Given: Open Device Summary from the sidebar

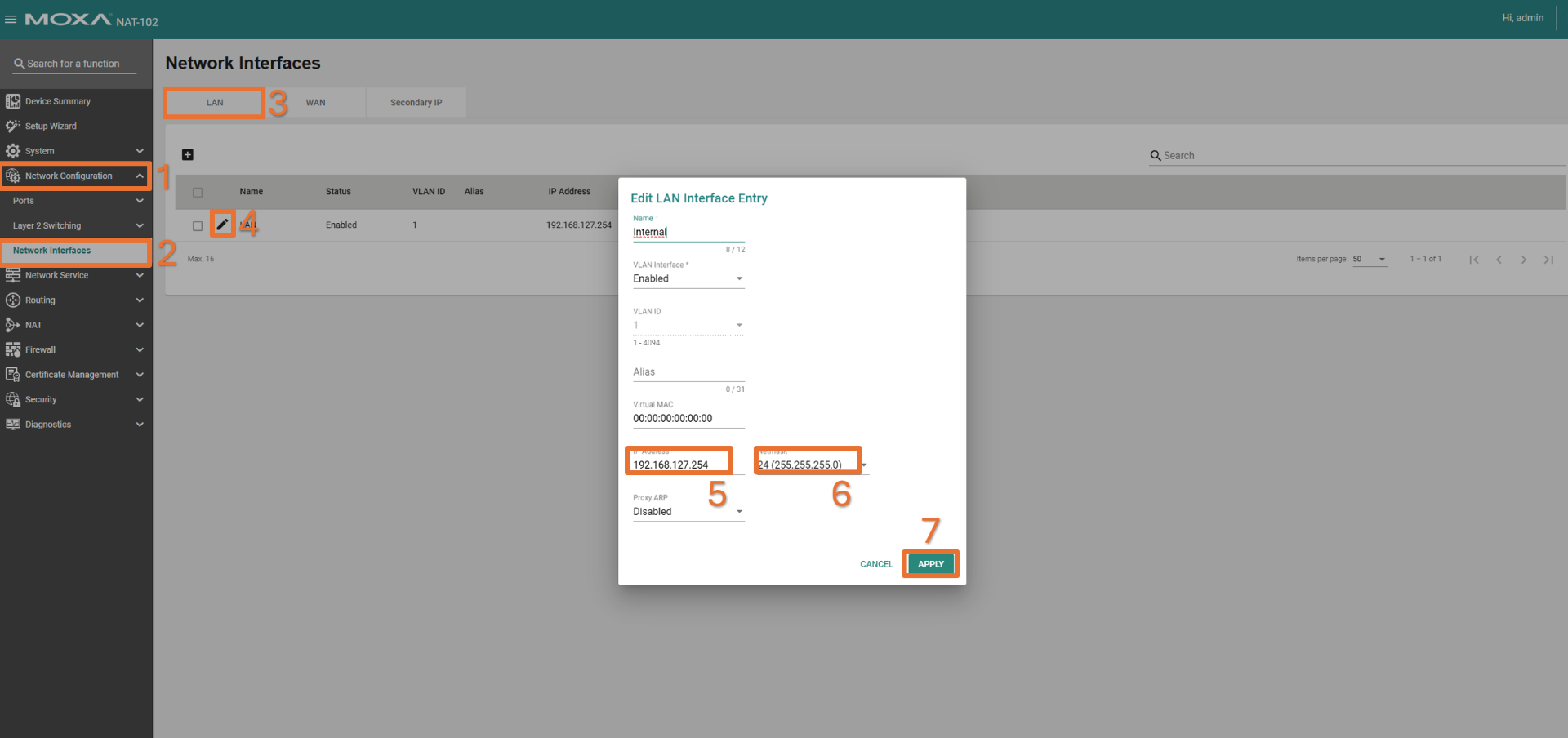Looking at the screenshot, I should point(57,101).
